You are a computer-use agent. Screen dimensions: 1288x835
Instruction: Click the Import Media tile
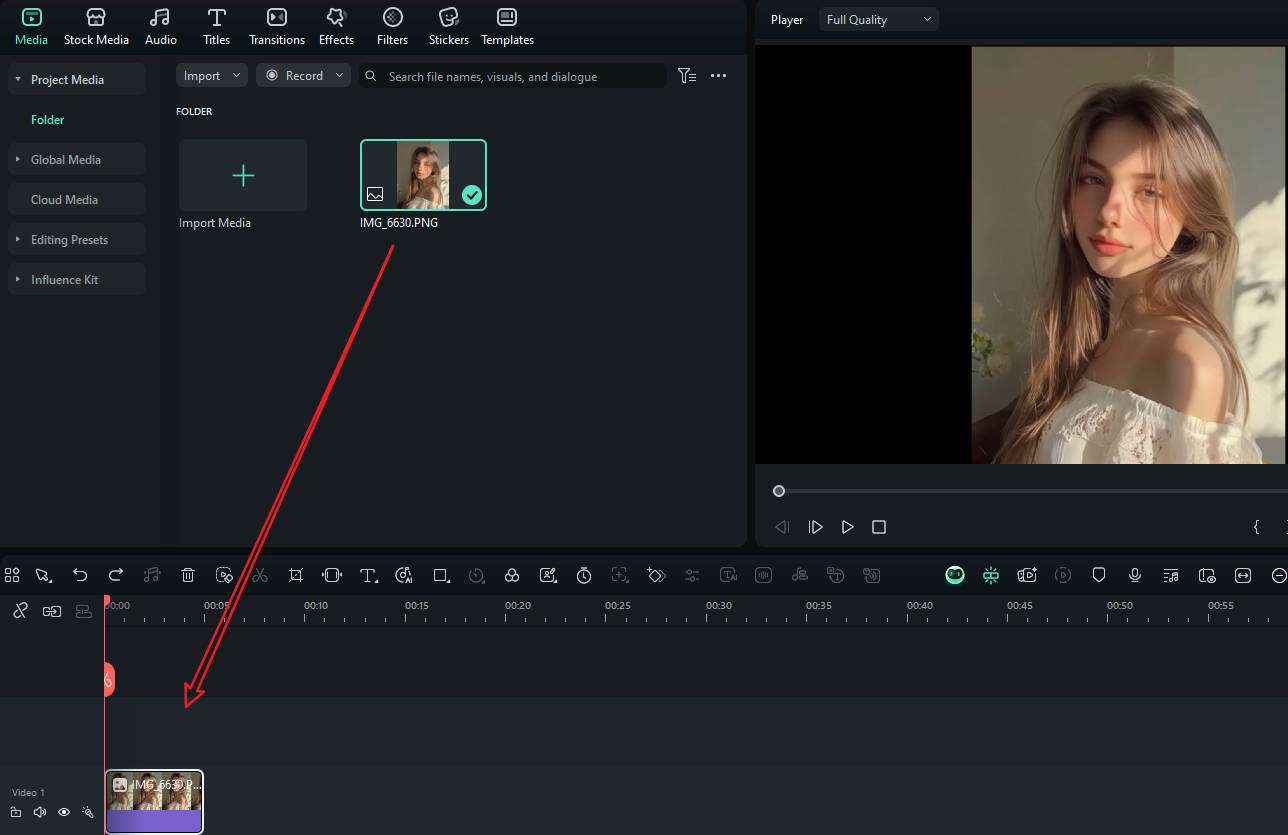coord(243,176)
